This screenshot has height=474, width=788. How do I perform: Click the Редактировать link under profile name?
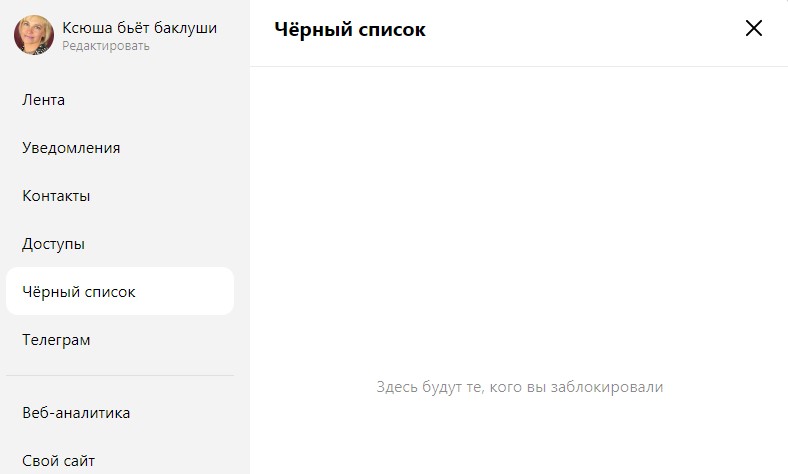[x=106, y=46]
